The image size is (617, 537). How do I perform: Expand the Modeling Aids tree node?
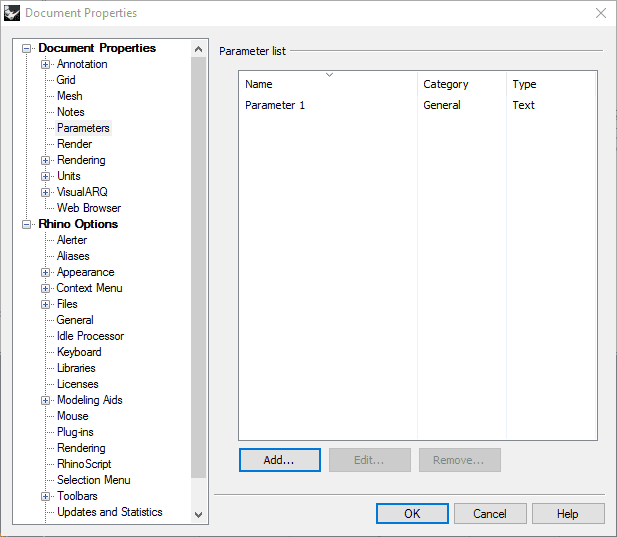point(45,400)
